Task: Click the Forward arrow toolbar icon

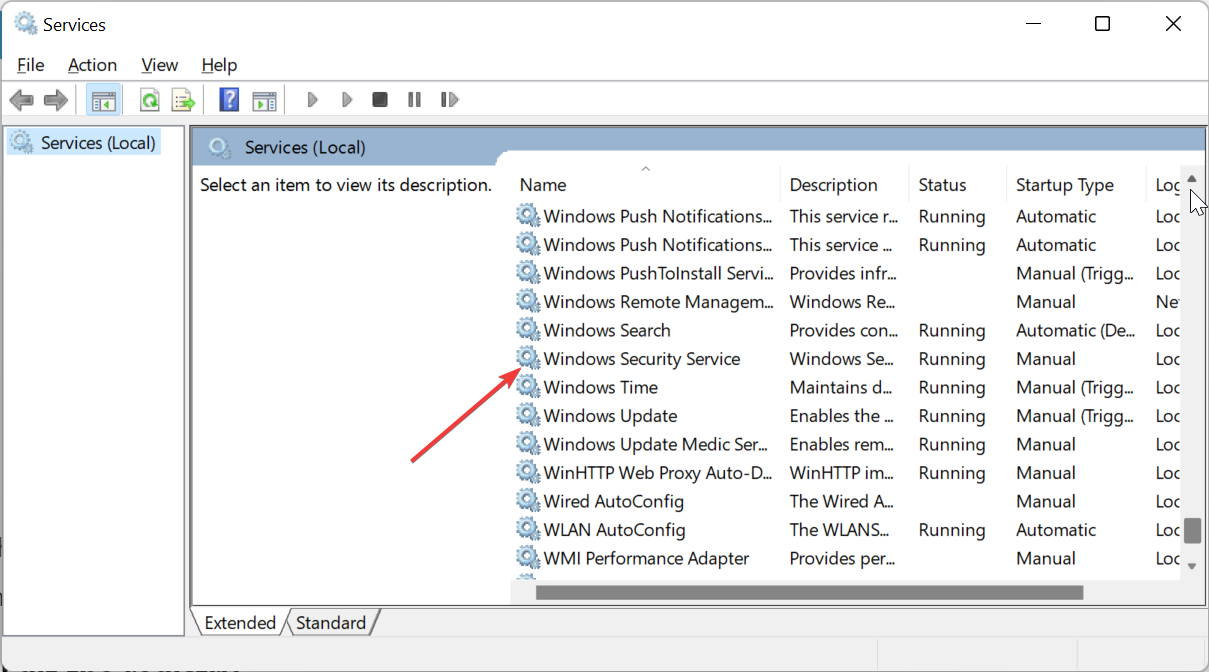Action: (x=56, y=100)
